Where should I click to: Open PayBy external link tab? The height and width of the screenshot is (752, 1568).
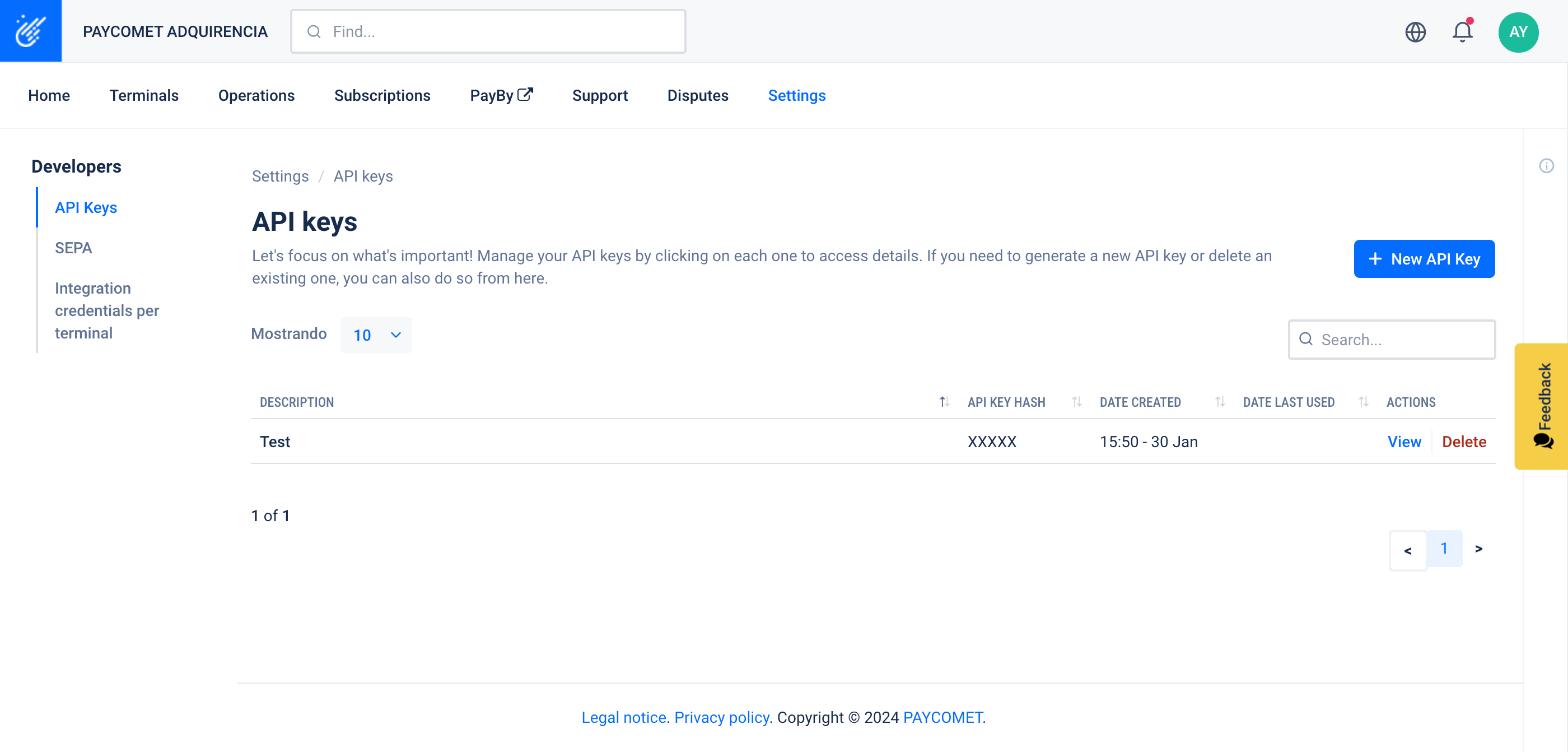click(x=502, y=96)
